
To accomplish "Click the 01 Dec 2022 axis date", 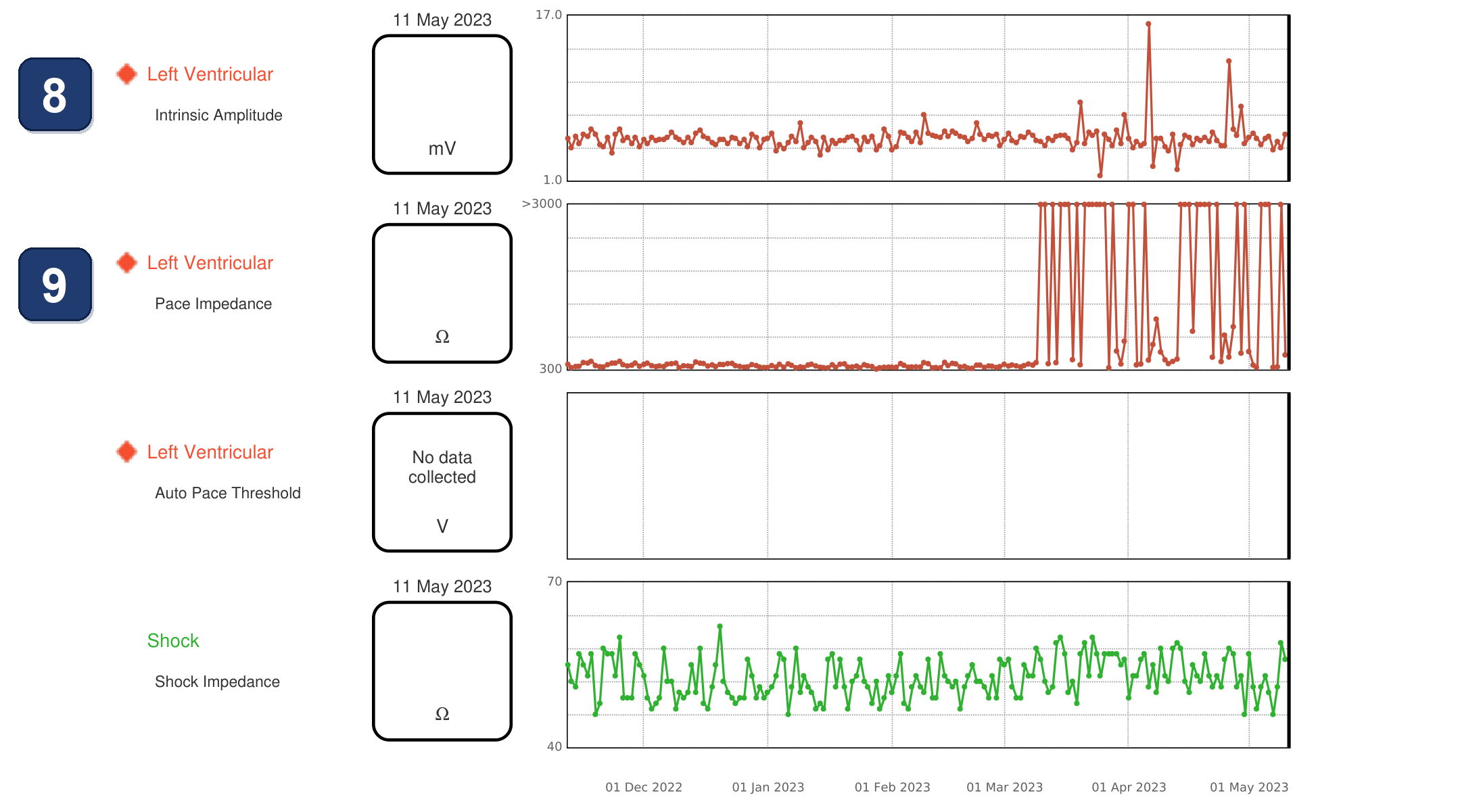I will 644,787.
